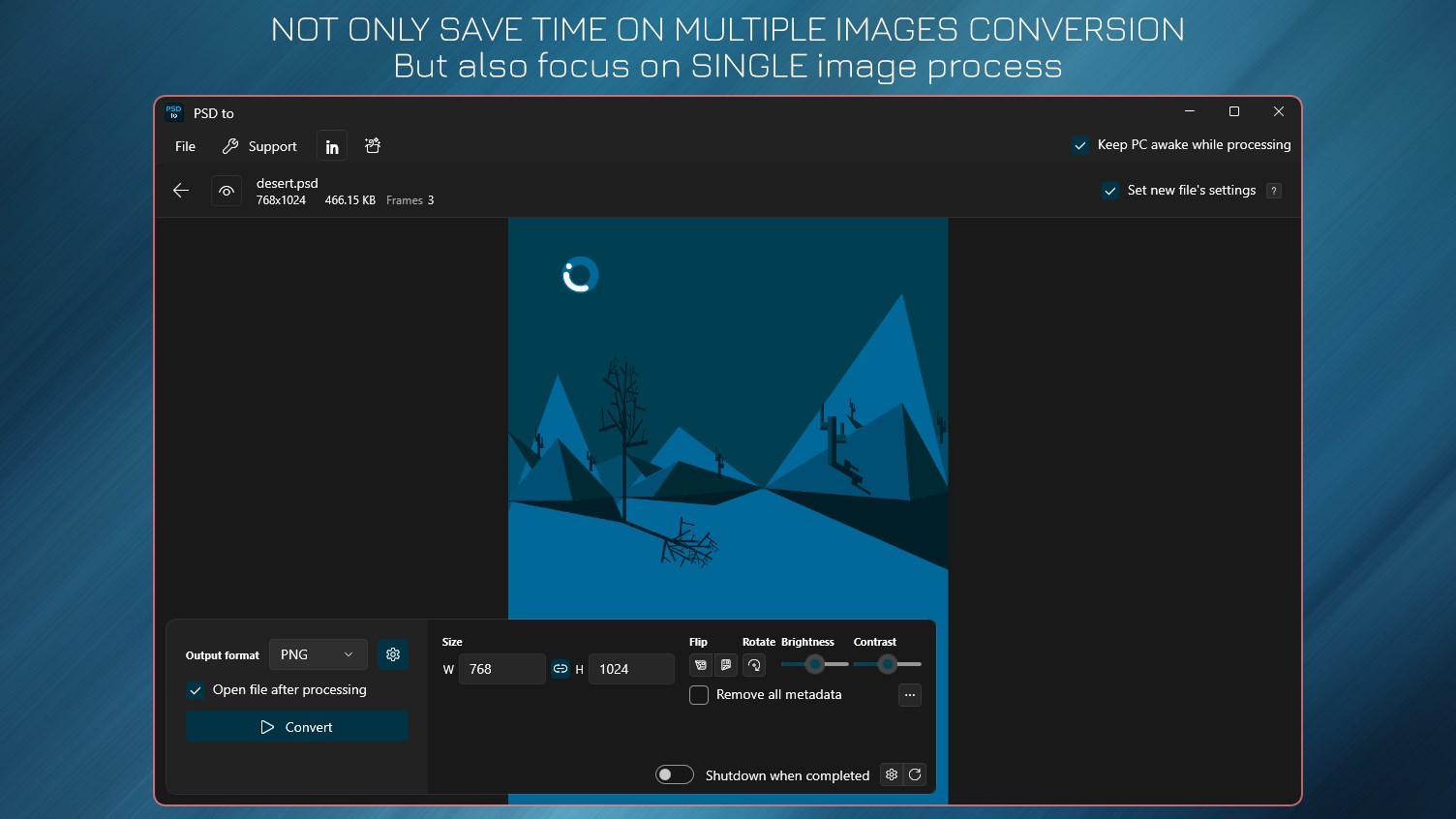Click the desert.psd file name

pos(288,183)
